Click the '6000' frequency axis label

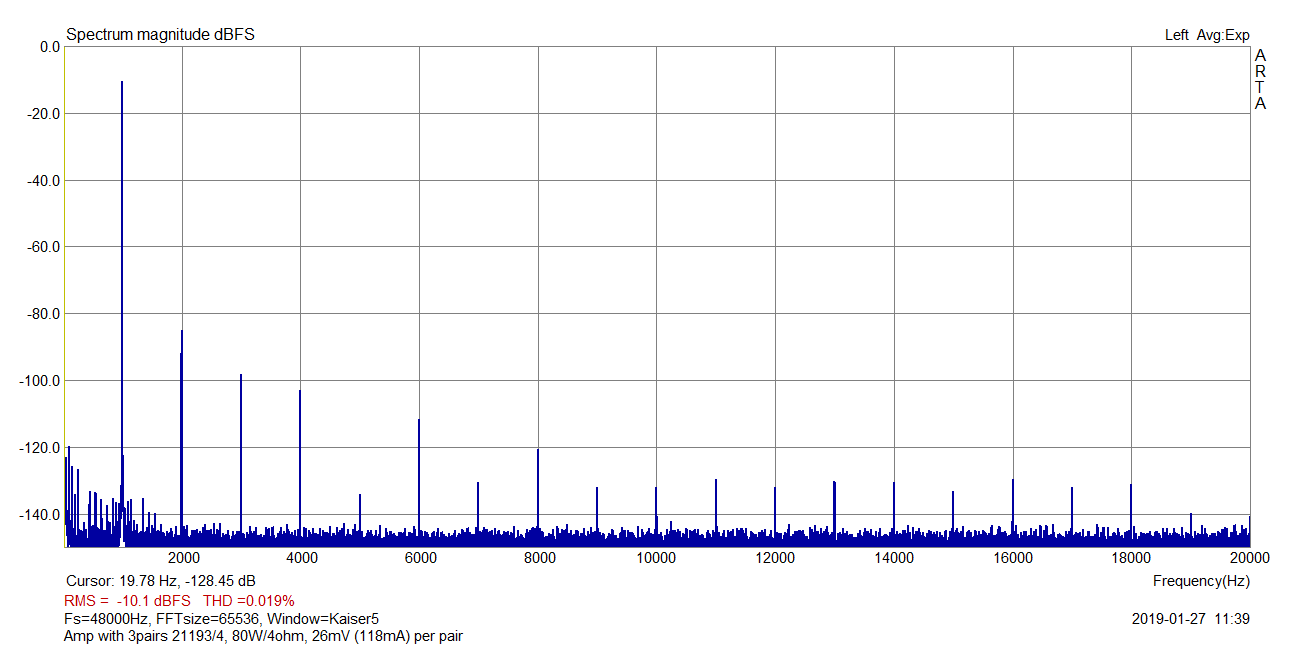(x=420, y=558)
